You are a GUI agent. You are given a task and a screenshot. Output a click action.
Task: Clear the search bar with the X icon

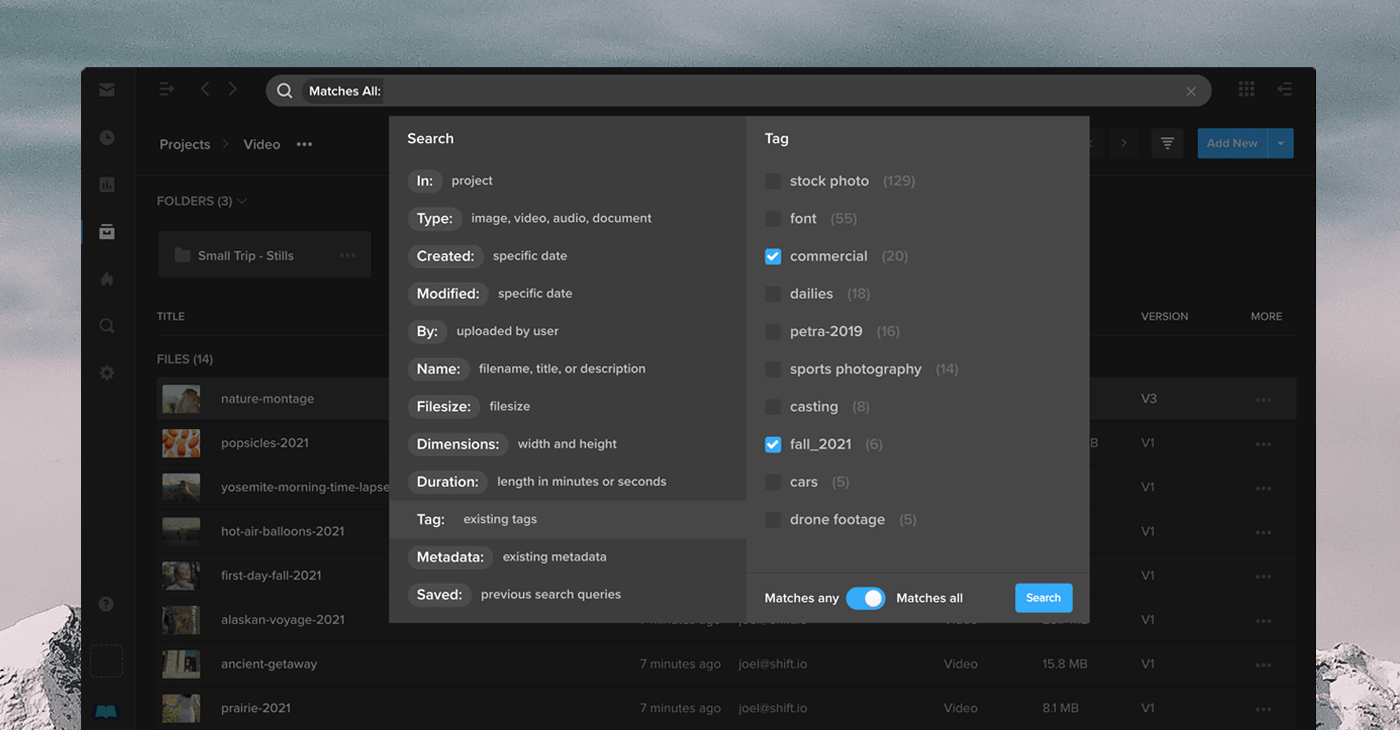[1191, 91]
